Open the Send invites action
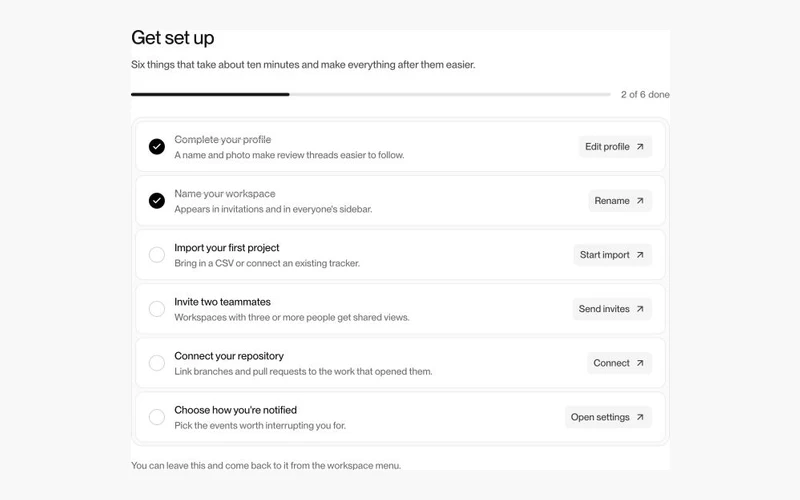 point(612,309)
